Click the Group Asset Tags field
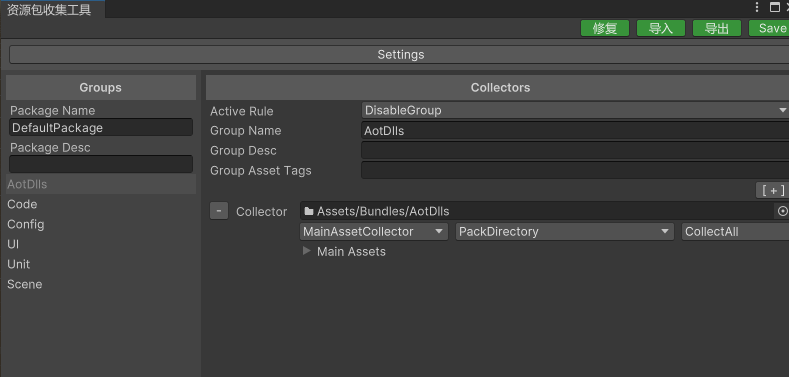This screenshot has height=377, width=789. pos(575,170)
